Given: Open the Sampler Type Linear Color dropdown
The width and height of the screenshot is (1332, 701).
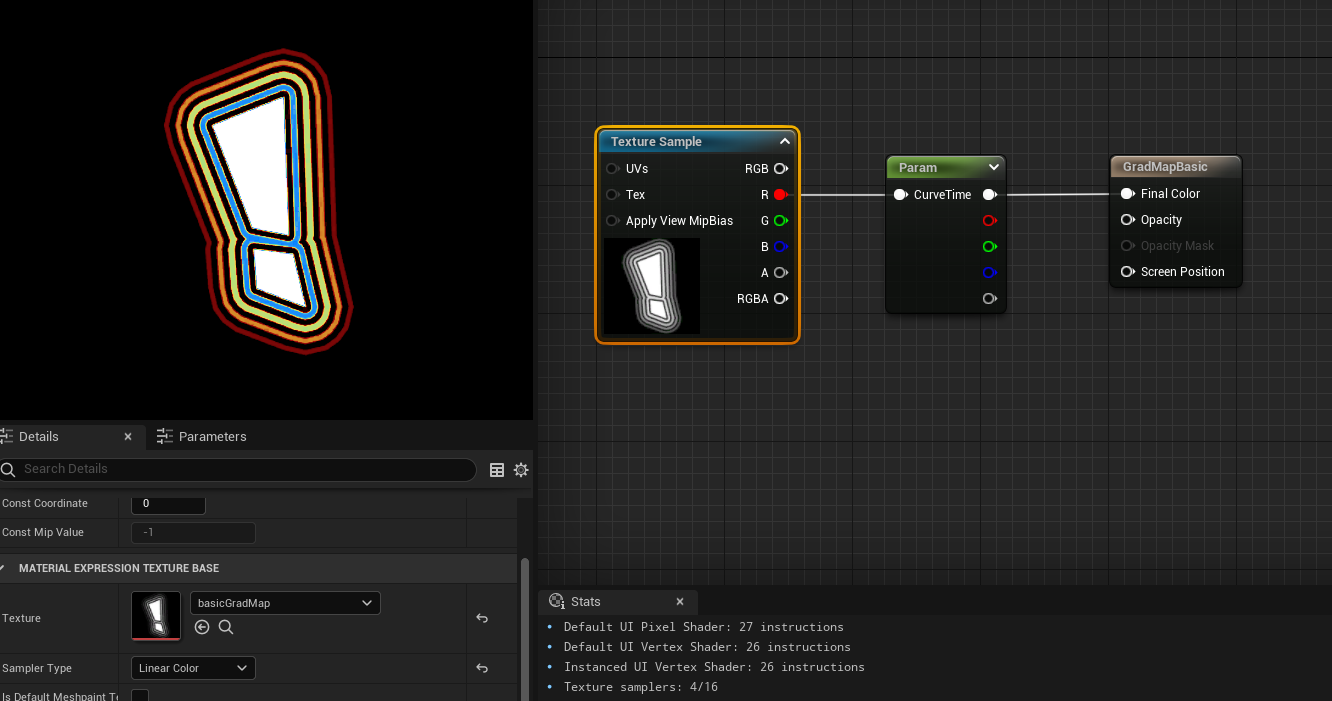Looking at the screenshot, I should [x=193, y=668].
